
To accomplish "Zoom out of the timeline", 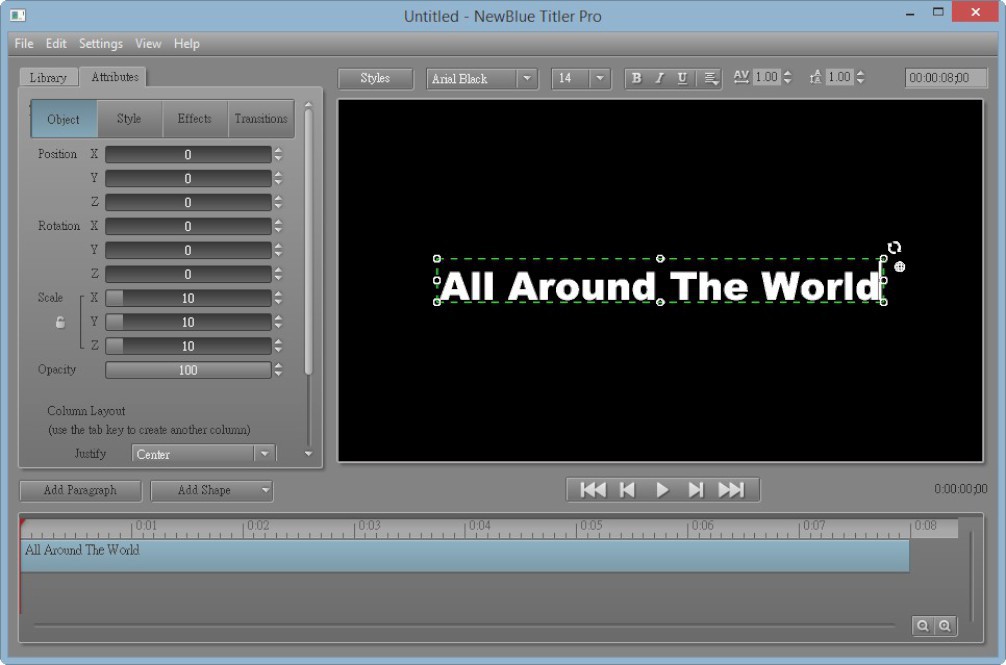I will click(923, 626).
